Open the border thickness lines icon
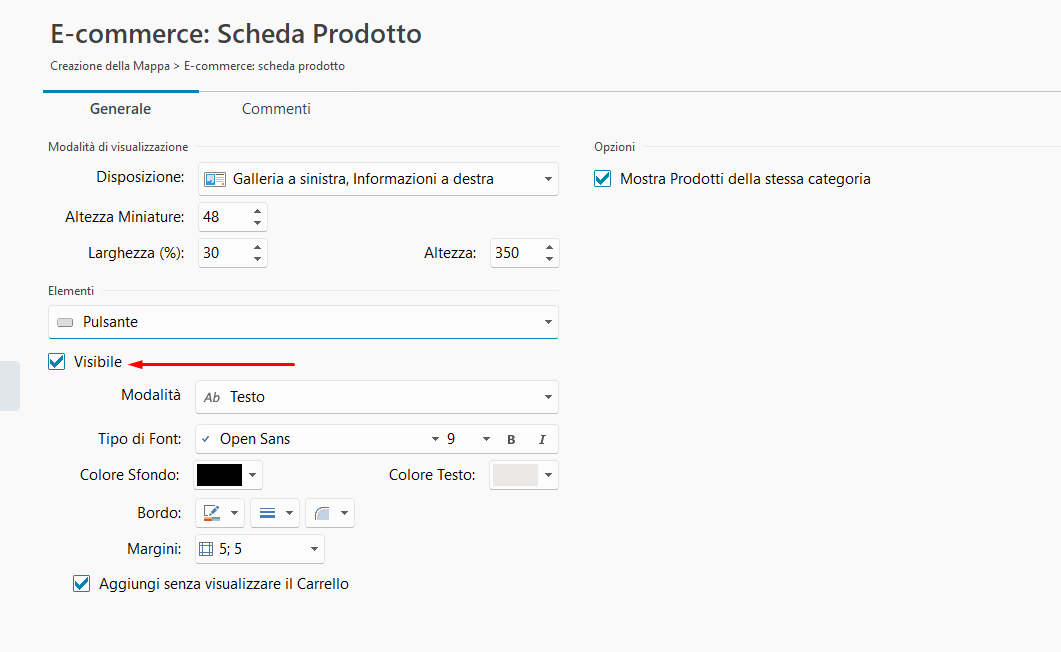The image size is (1061, 652). click(x=267, y=513)
